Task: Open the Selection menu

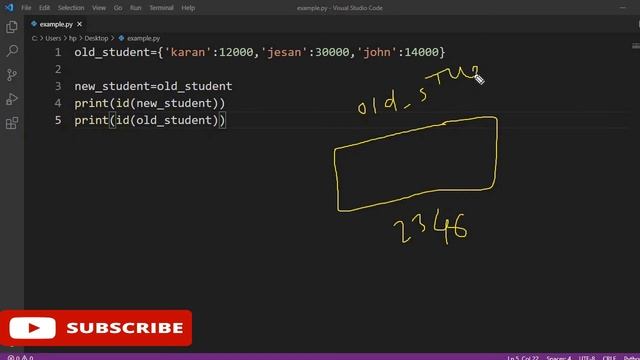Action: pos(71,8)
